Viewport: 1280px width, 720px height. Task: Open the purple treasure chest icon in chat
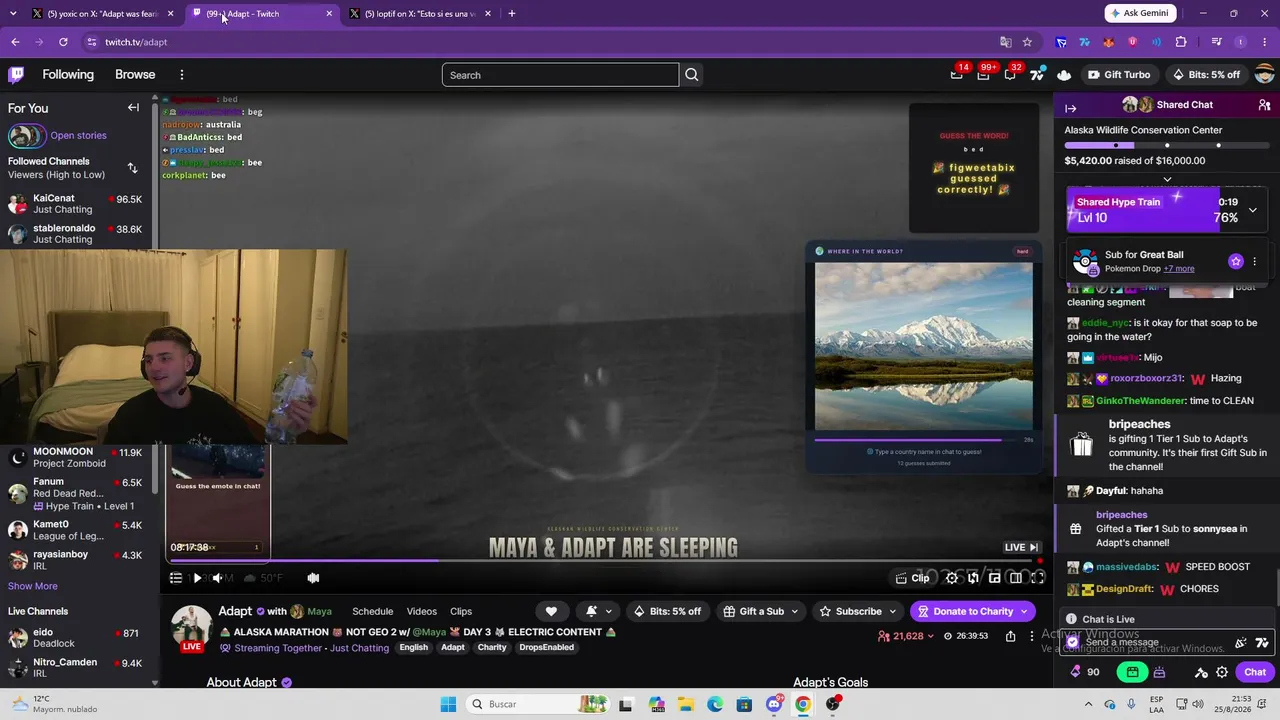1159,672
